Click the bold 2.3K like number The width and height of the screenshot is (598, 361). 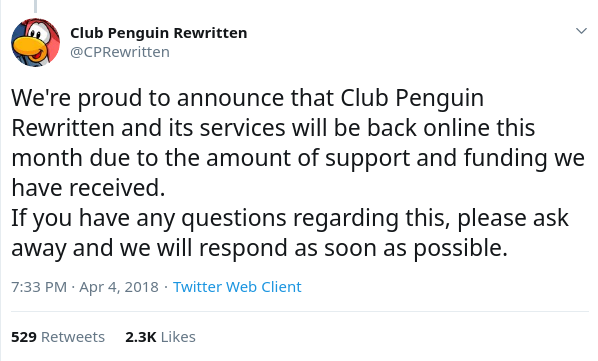[x=141, y=337]
